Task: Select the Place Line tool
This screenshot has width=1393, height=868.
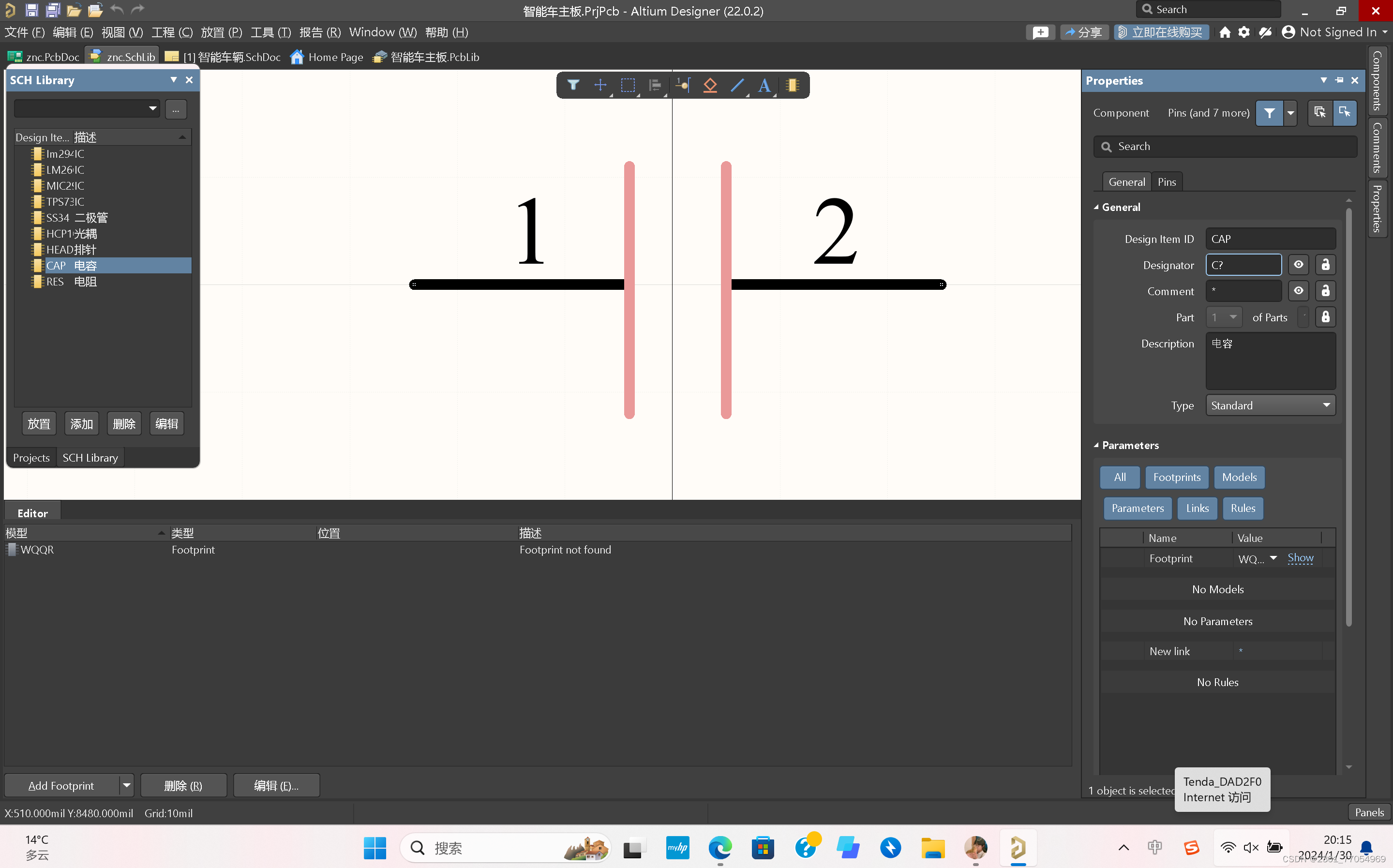Action: coord(737,86)
